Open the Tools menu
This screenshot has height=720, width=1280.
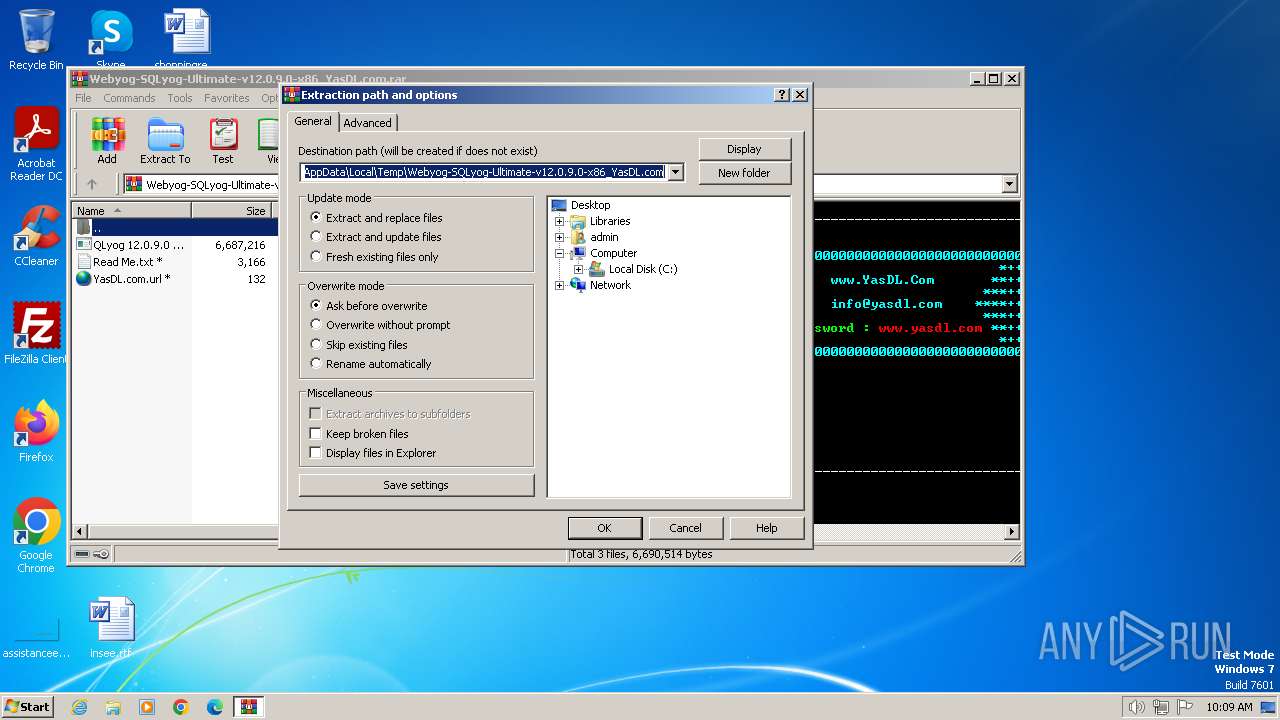[x=180, y=98]
